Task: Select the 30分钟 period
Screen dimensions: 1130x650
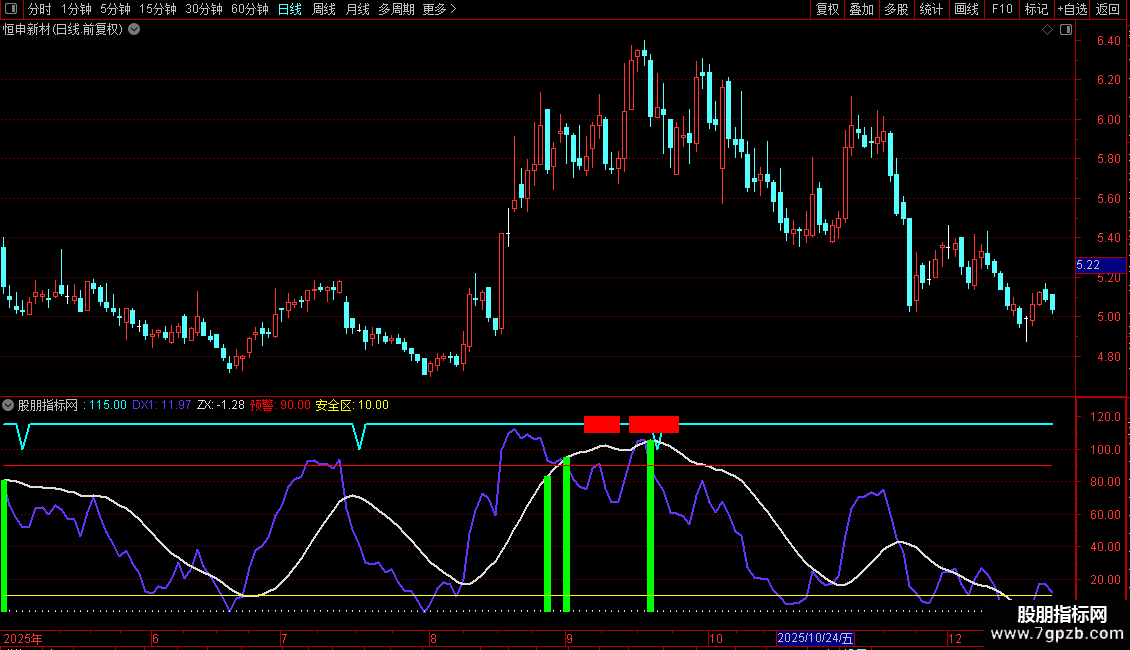Action: coord(204,9)
